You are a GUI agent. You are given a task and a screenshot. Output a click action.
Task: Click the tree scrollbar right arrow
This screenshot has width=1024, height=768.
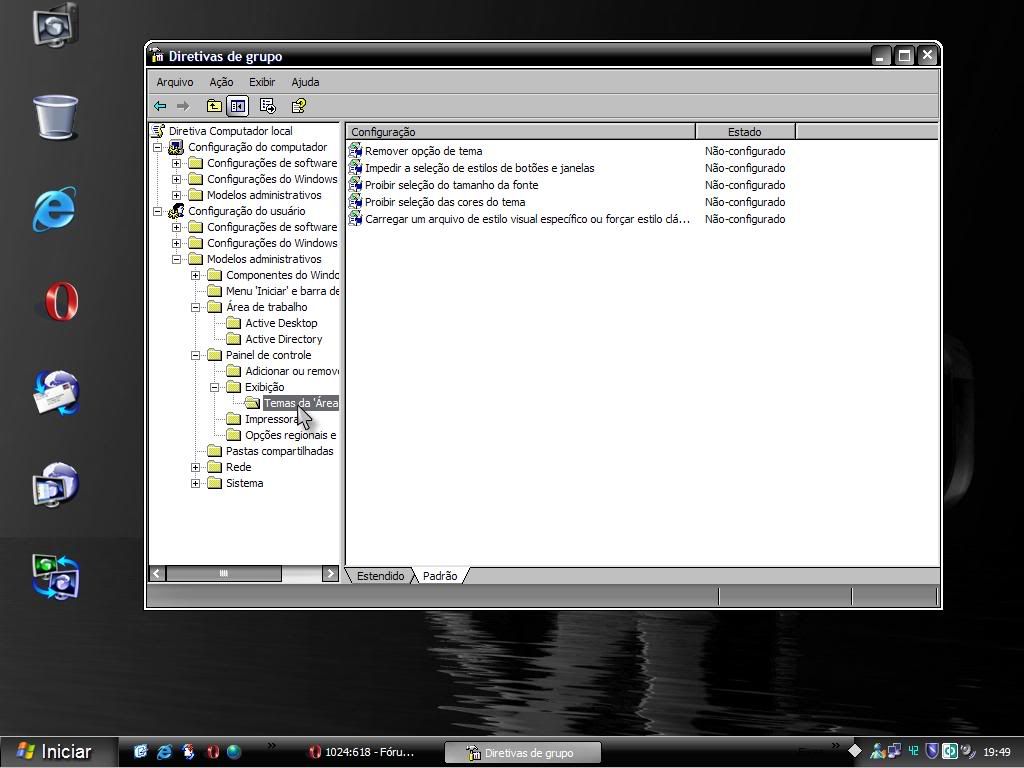[330, 573]
